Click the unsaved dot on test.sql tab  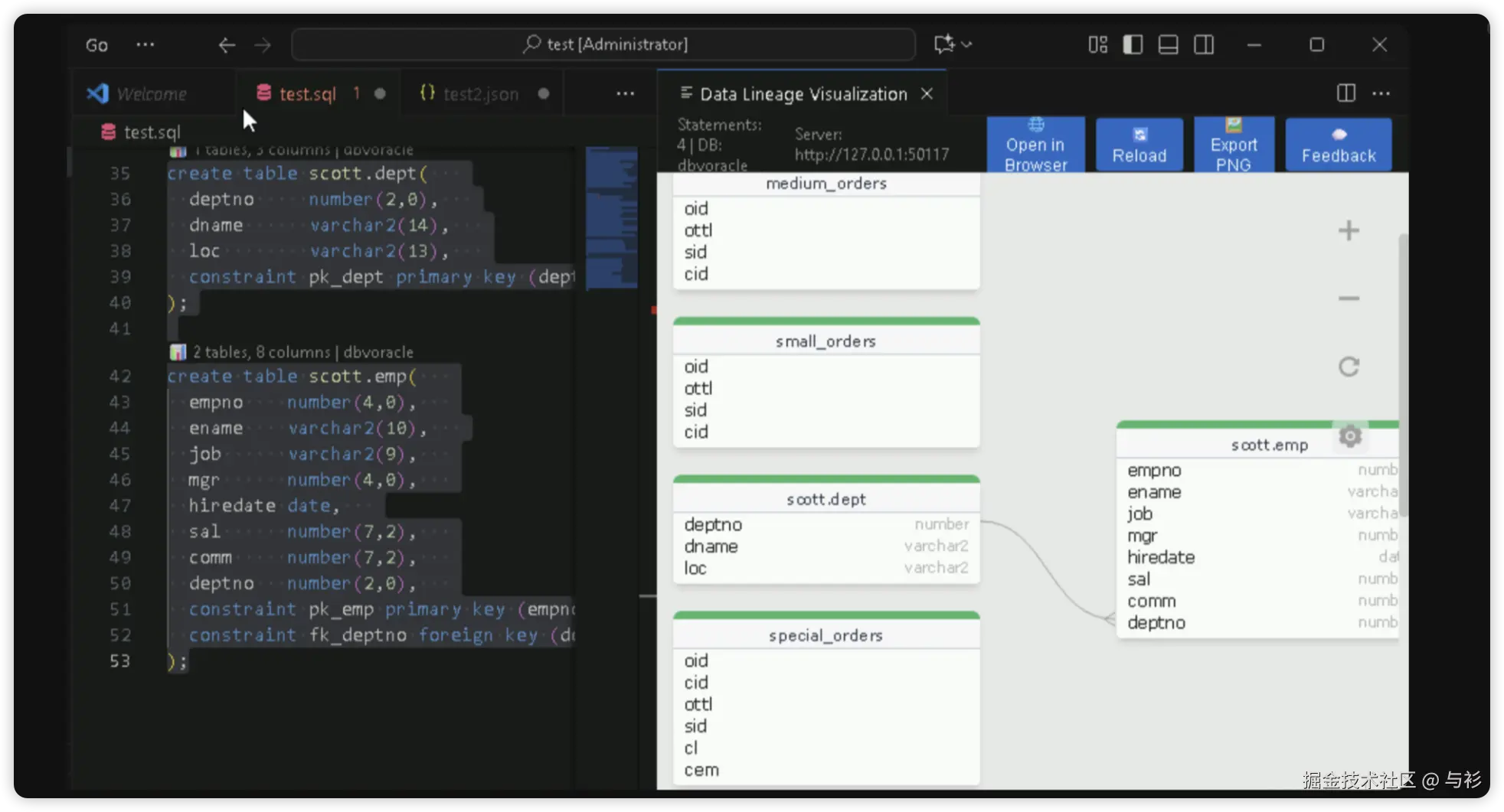[x=380, y=93]
